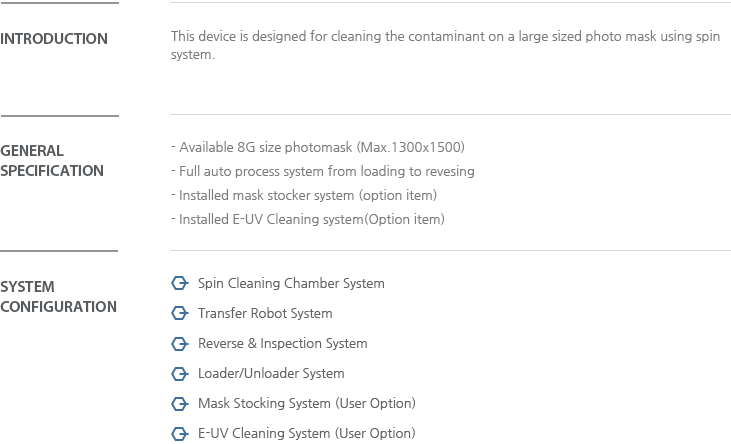
Task: Click the INTRODUCTION section heading
Action: click(x=54, y=39)
